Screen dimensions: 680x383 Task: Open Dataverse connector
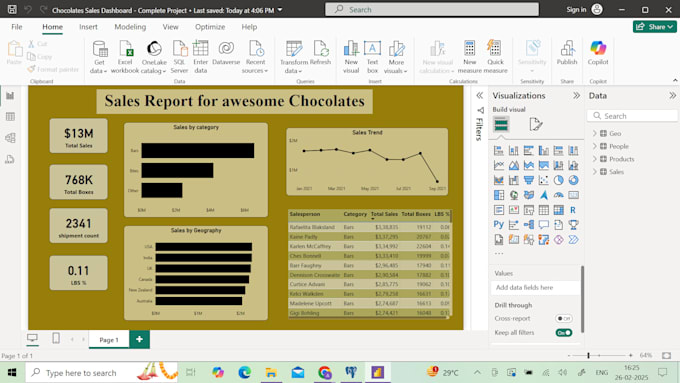pos(226,53)
